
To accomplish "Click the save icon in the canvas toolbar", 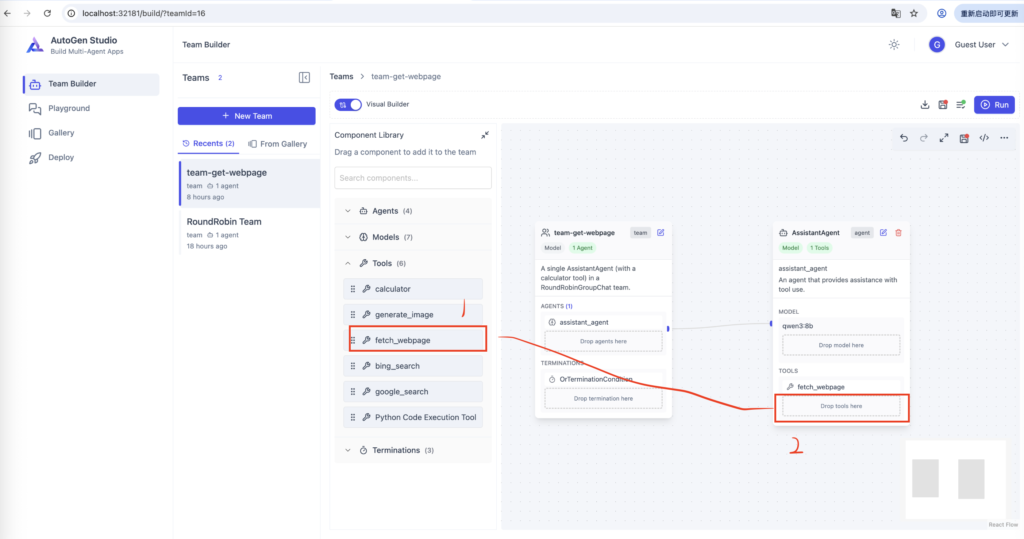I will pyautogui.click(x=964, y=138).
